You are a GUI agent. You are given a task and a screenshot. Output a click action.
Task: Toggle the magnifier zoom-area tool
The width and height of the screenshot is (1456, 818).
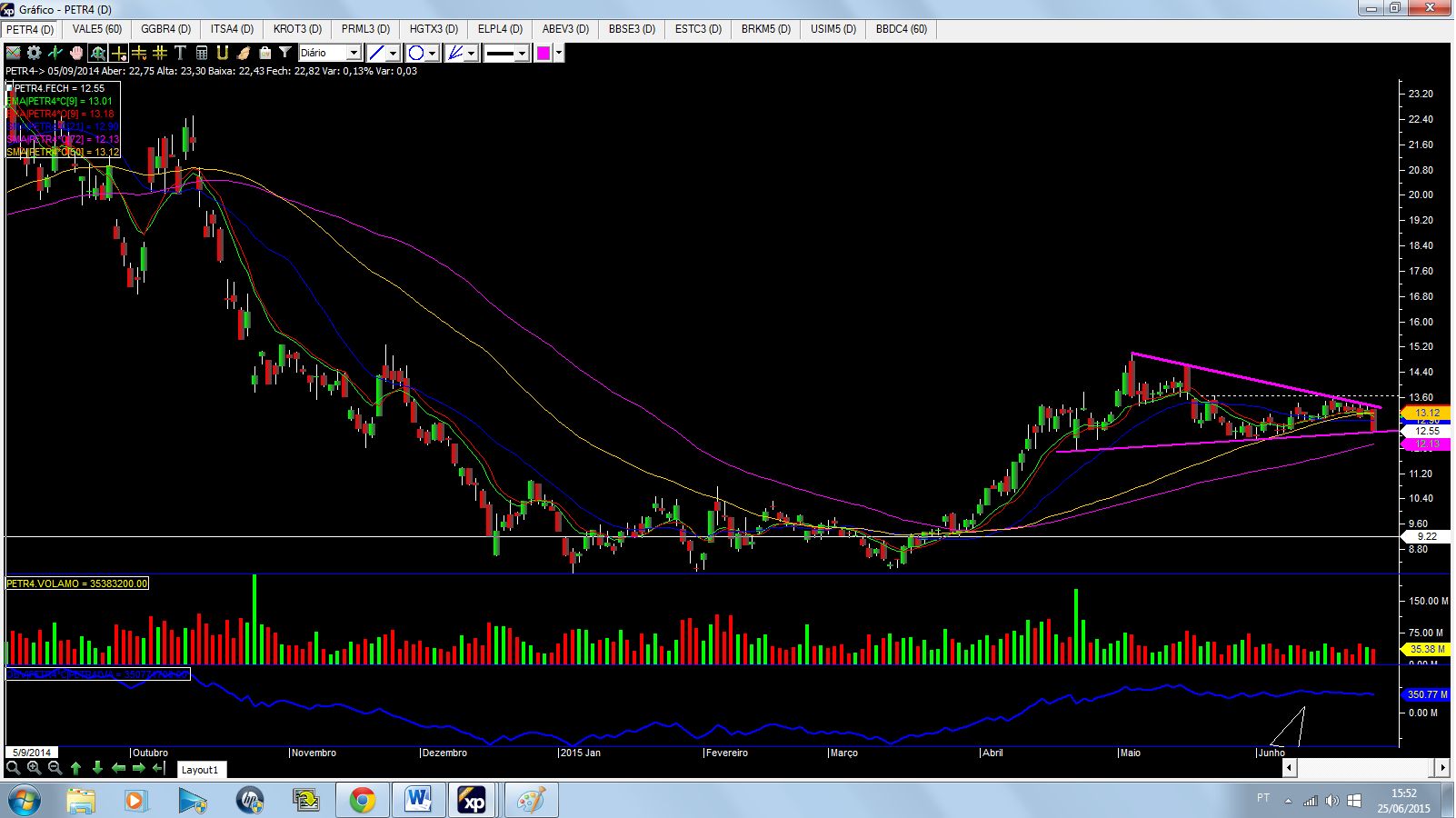(97, 53)
